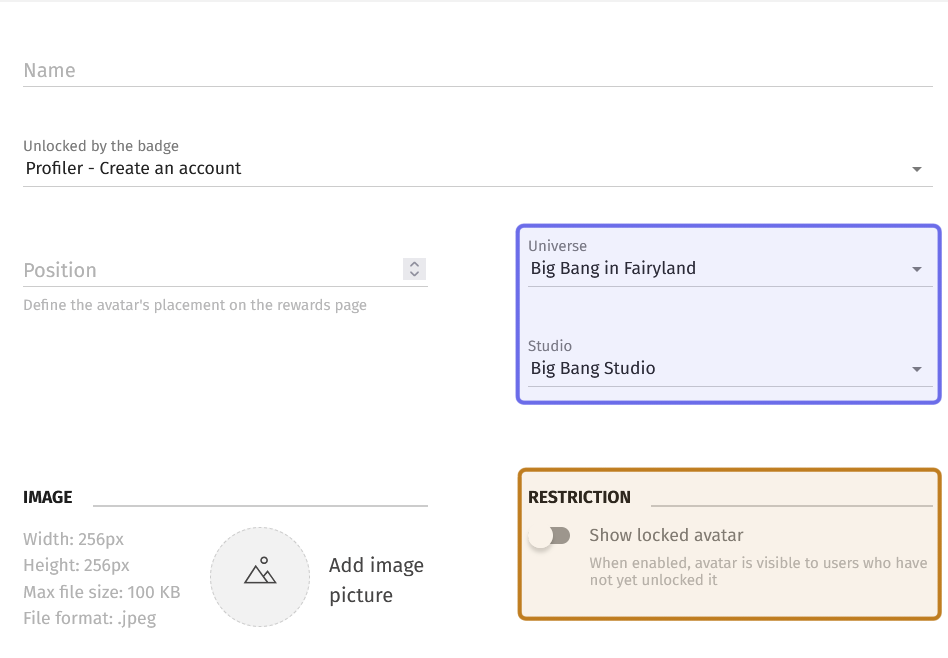Click the IMAGE section heading
Screen dimensions: 948x658
pyautogui.click(x=48, y=497)
